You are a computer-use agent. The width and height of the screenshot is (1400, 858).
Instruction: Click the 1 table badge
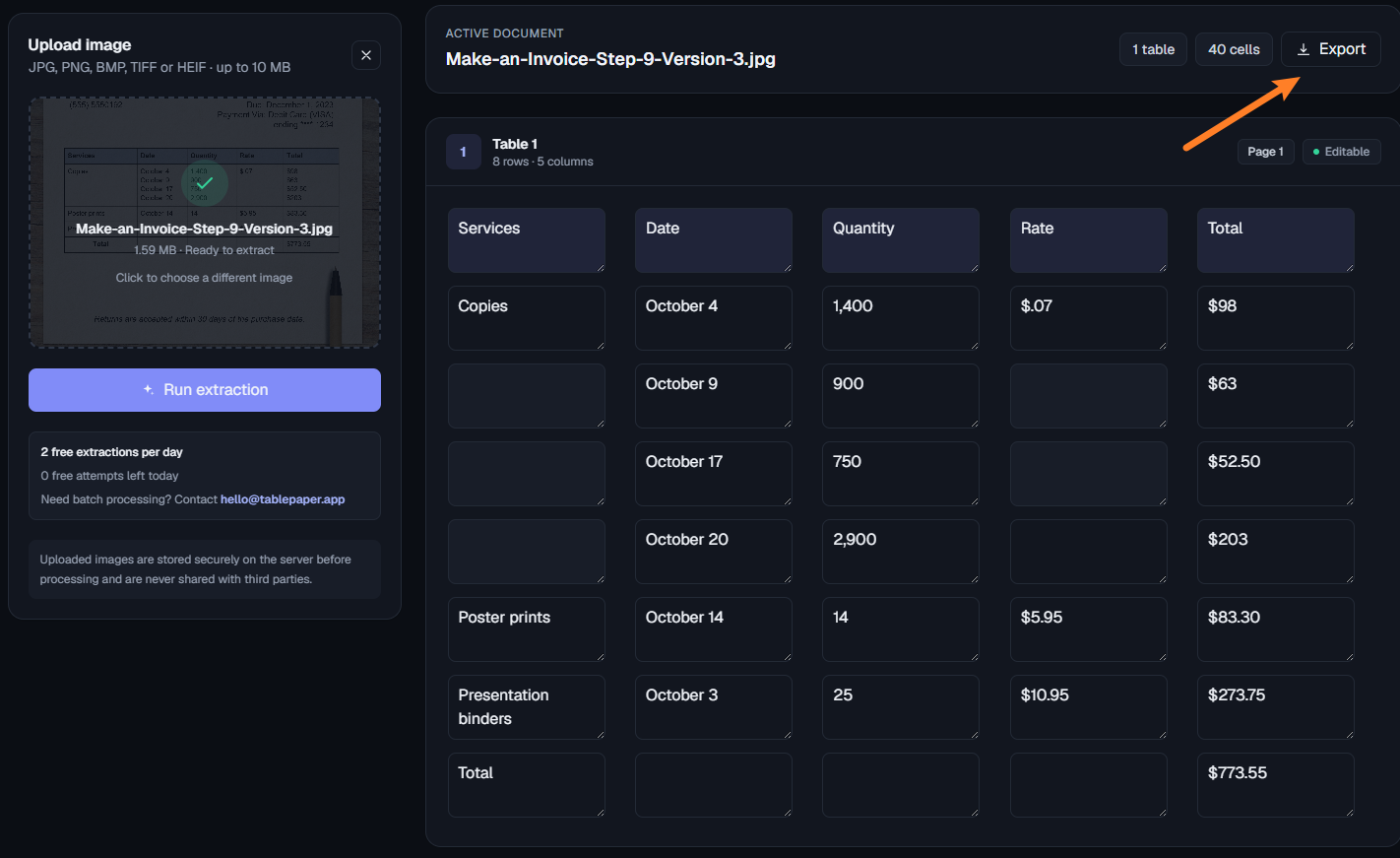click(1153, 49)
